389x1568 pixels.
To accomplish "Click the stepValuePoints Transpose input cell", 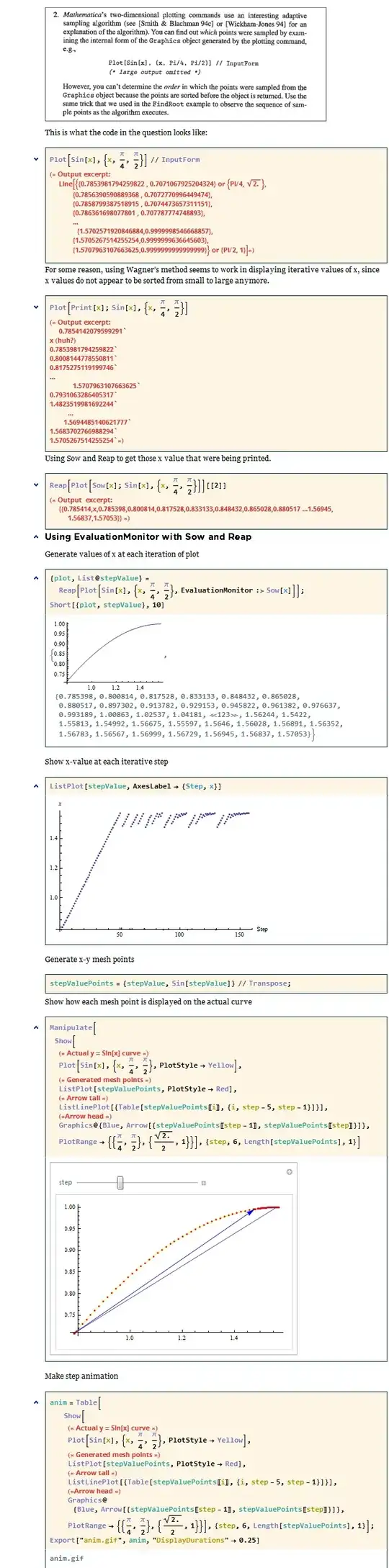I will pos(217,983).
